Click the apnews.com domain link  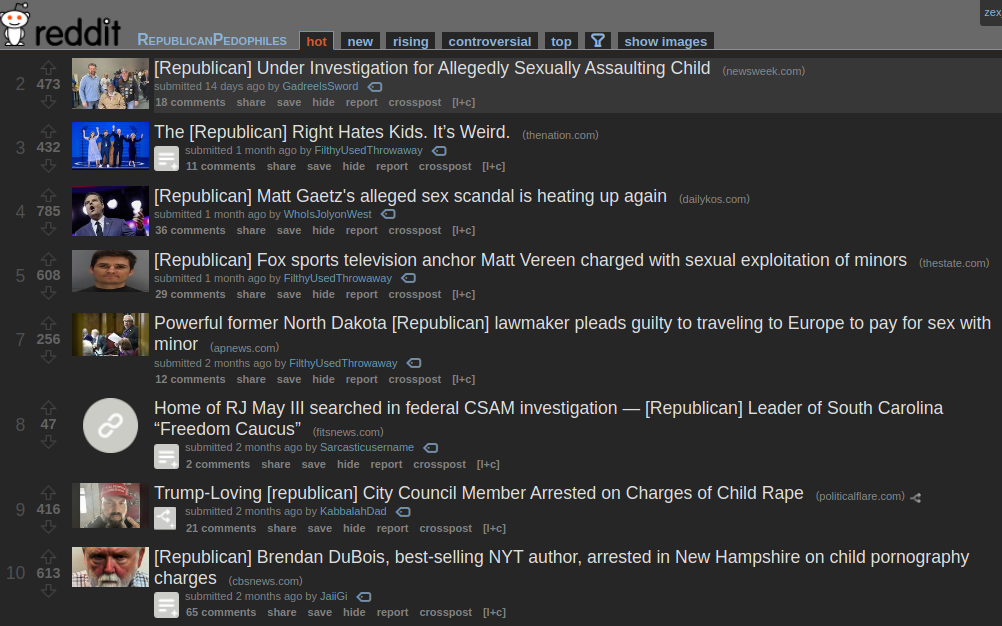pyautogui.click(x=245, y=347)
